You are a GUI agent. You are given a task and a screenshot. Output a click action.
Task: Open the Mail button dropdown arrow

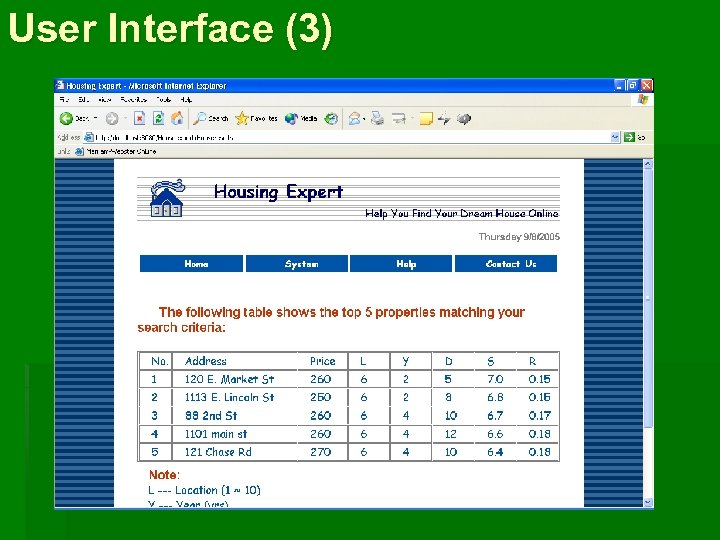click(364, 119)
